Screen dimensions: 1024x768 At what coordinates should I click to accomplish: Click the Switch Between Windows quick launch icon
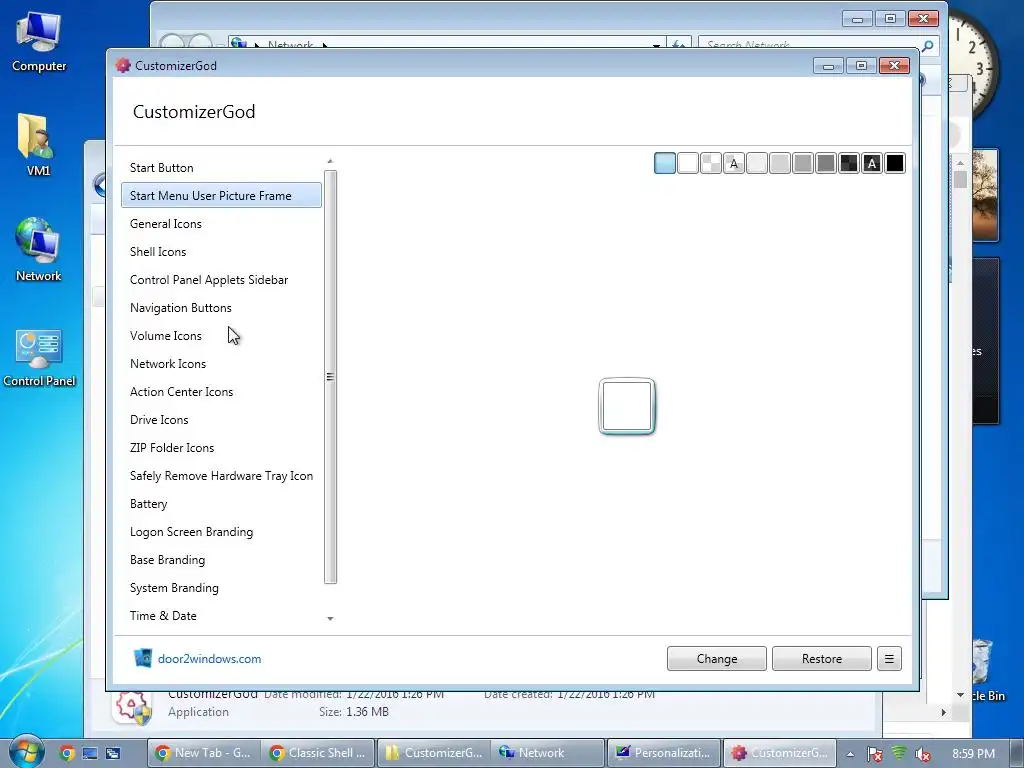113,753
